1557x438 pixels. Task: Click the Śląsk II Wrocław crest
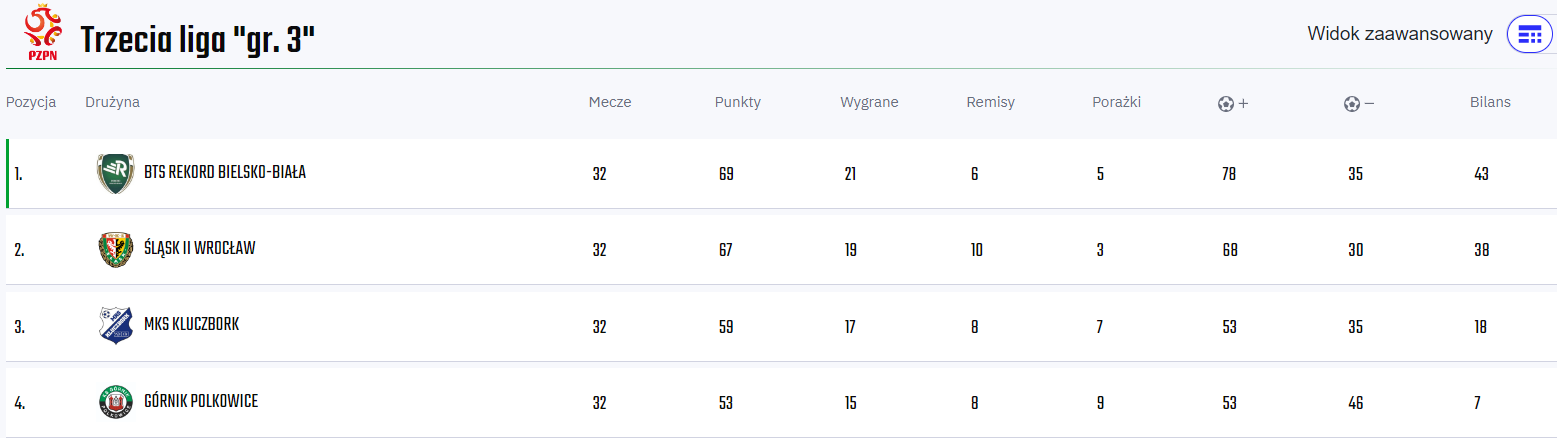[116, 250]
